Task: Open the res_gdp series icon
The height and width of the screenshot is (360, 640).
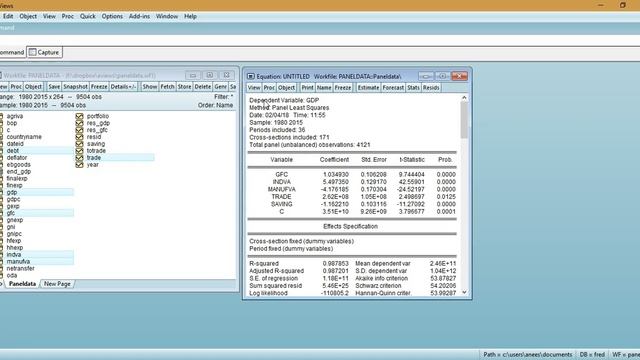Action: pyautogui.click(x=79, y=123)
